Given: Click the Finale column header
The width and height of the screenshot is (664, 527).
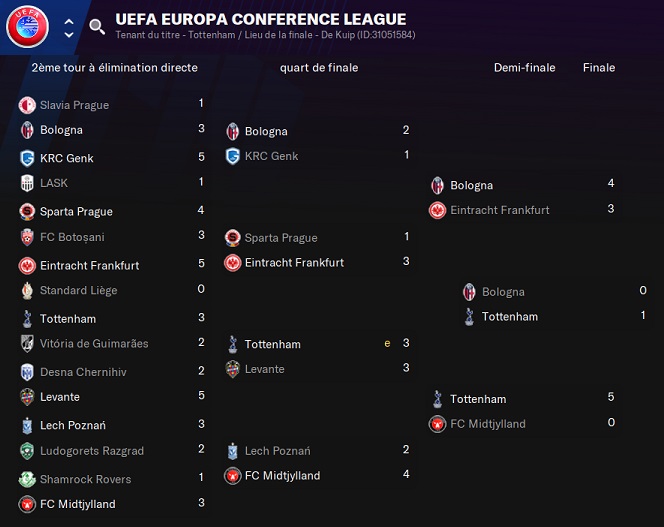Looking at the screenshot, I should 599,68.
